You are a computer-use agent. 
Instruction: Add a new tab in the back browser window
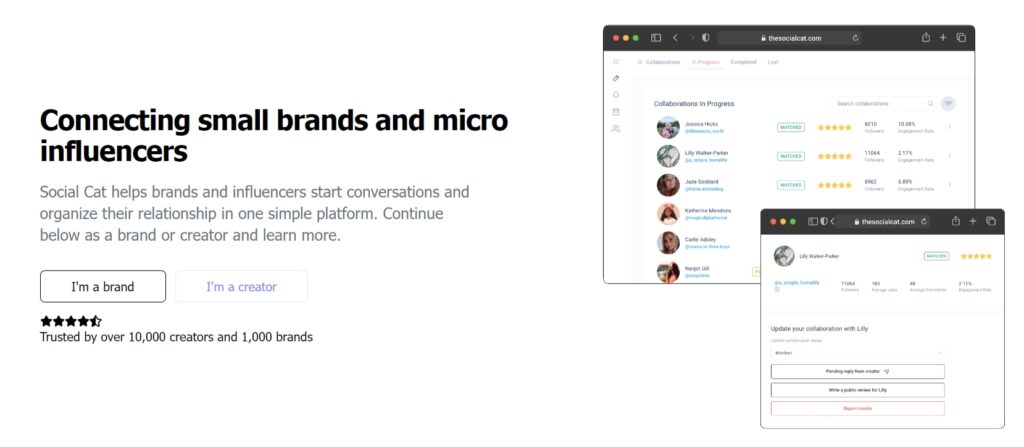click(943, 38)
